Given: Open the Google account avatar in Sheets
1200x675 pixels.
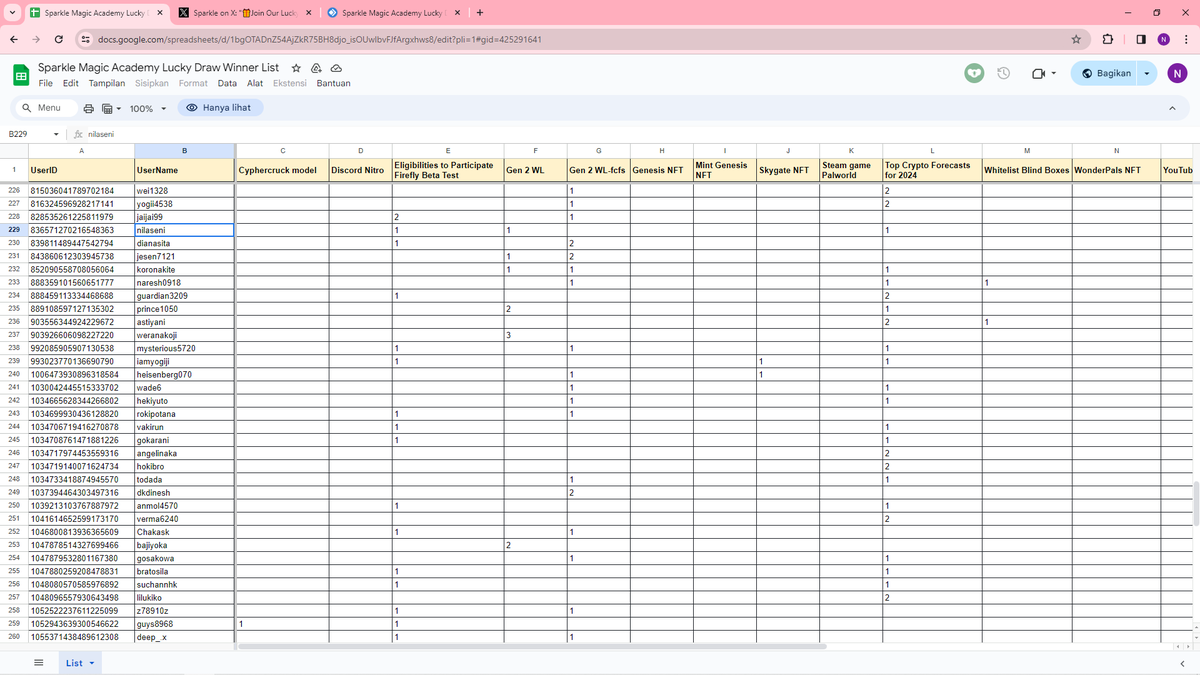Looking at the screenshot, I should tap(1177, 74).
